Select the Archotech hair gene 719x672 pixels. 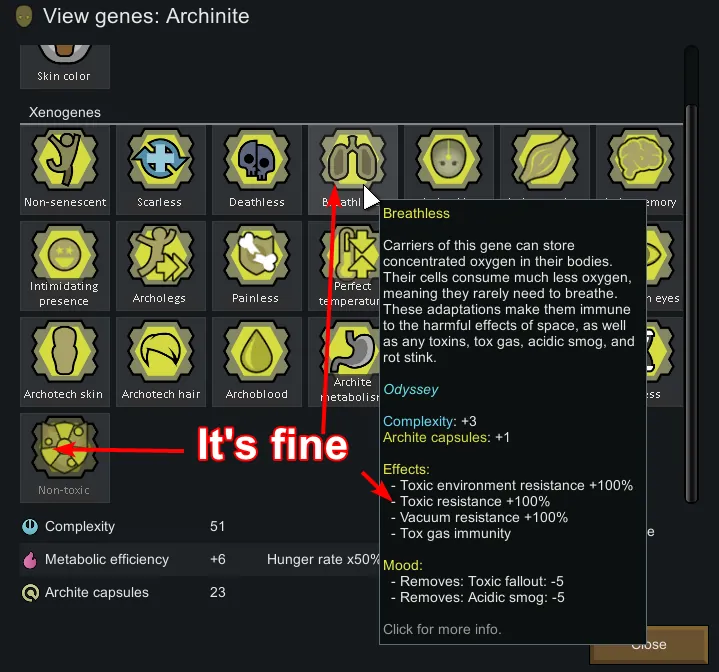[x=160, y=362]
